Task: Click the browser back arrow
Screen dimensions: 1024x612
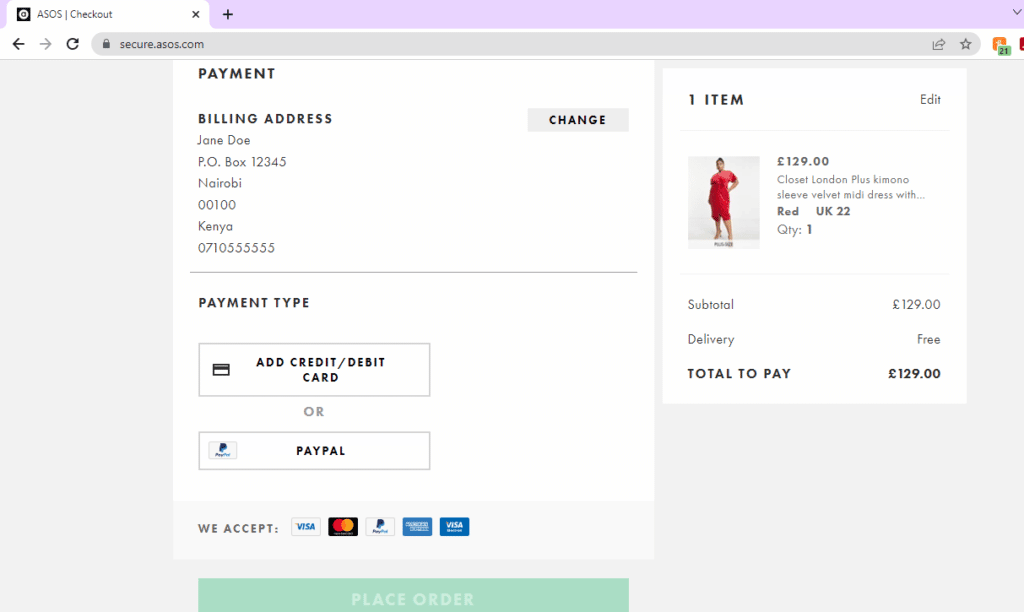Action: click(18, 44)
